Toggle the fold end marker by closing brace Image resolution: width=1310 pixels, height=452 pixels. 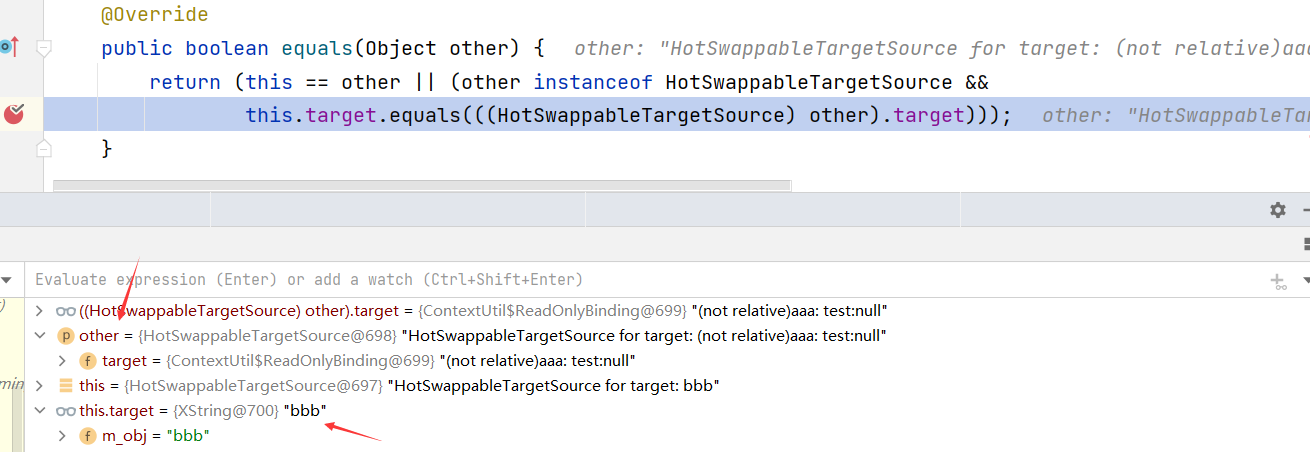pos(44,149)
